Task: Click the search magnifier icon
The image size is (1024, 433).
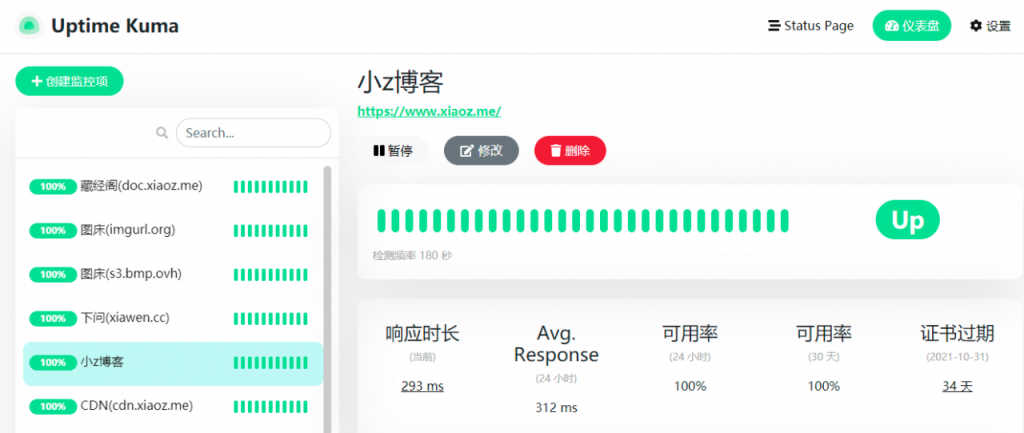Action: (162, 133)
